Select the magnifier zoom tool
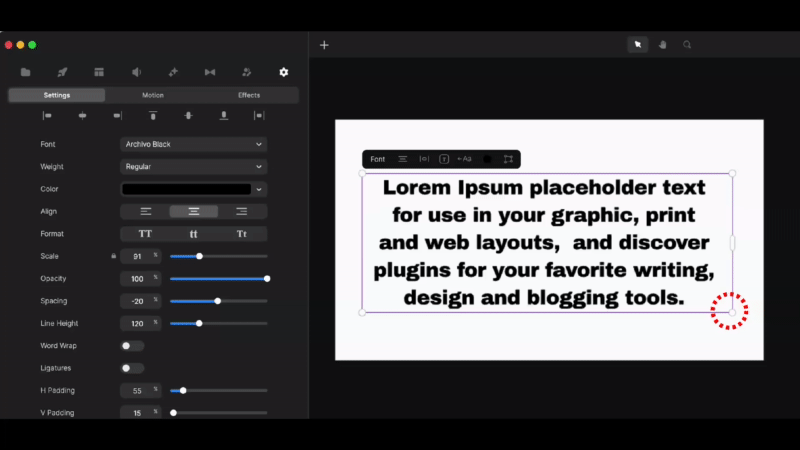The width and height of the screenshot is (800, 450). tap(687, 45)
